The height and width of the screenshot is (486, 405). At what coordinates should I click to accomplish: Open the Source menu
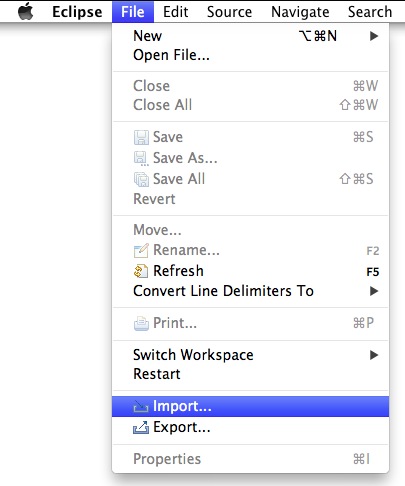click(229, 12)
